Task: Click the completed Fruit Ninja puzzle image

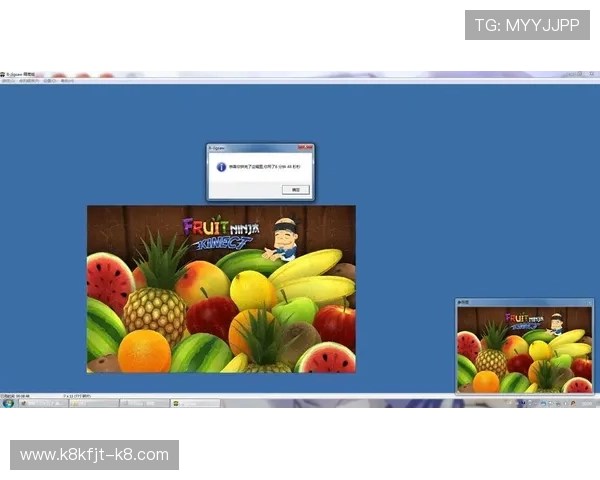Action: click(221, 289)
